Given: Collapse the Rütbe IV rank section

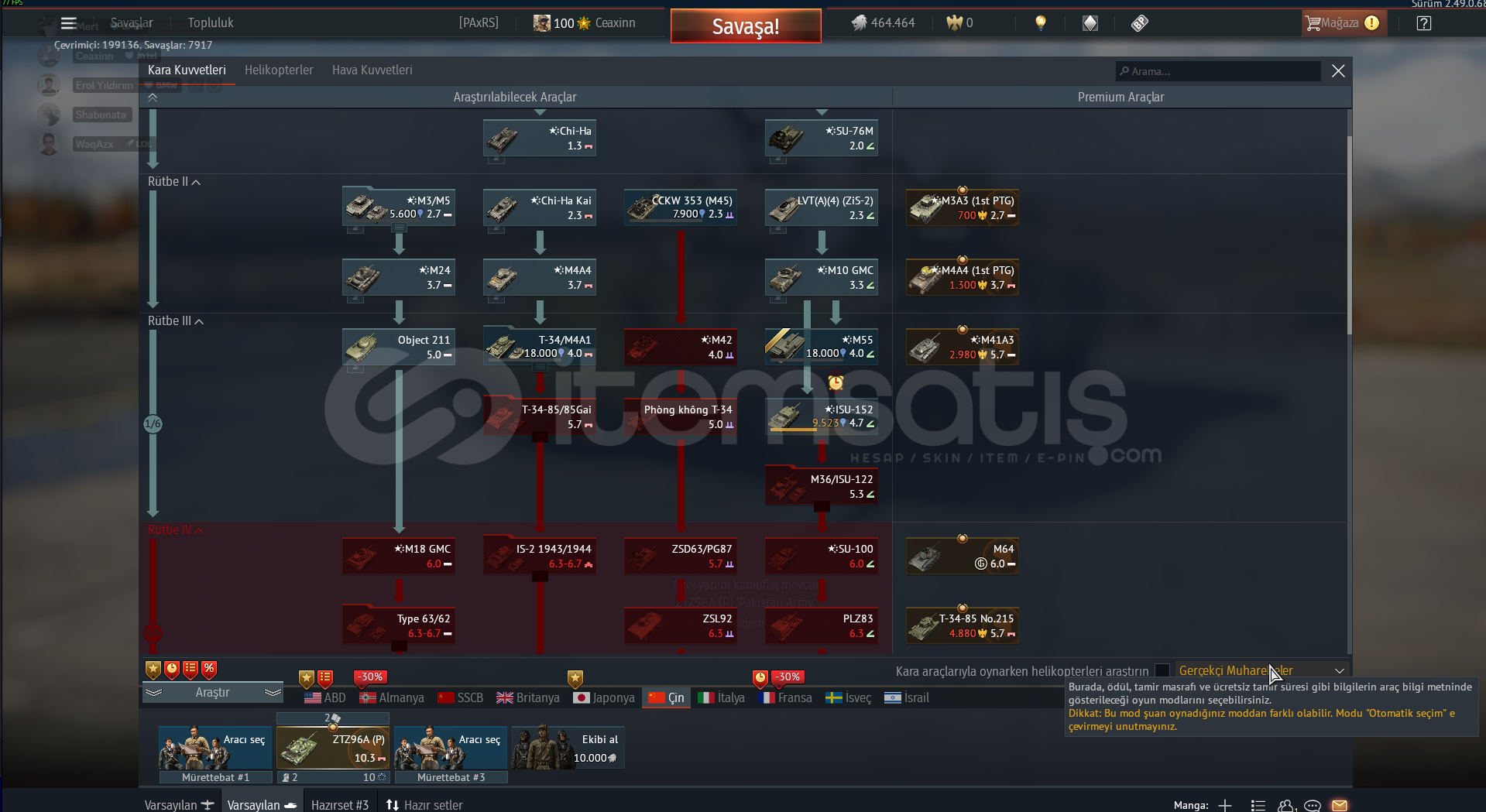Looking at the screenshot, I should point(176,530).
